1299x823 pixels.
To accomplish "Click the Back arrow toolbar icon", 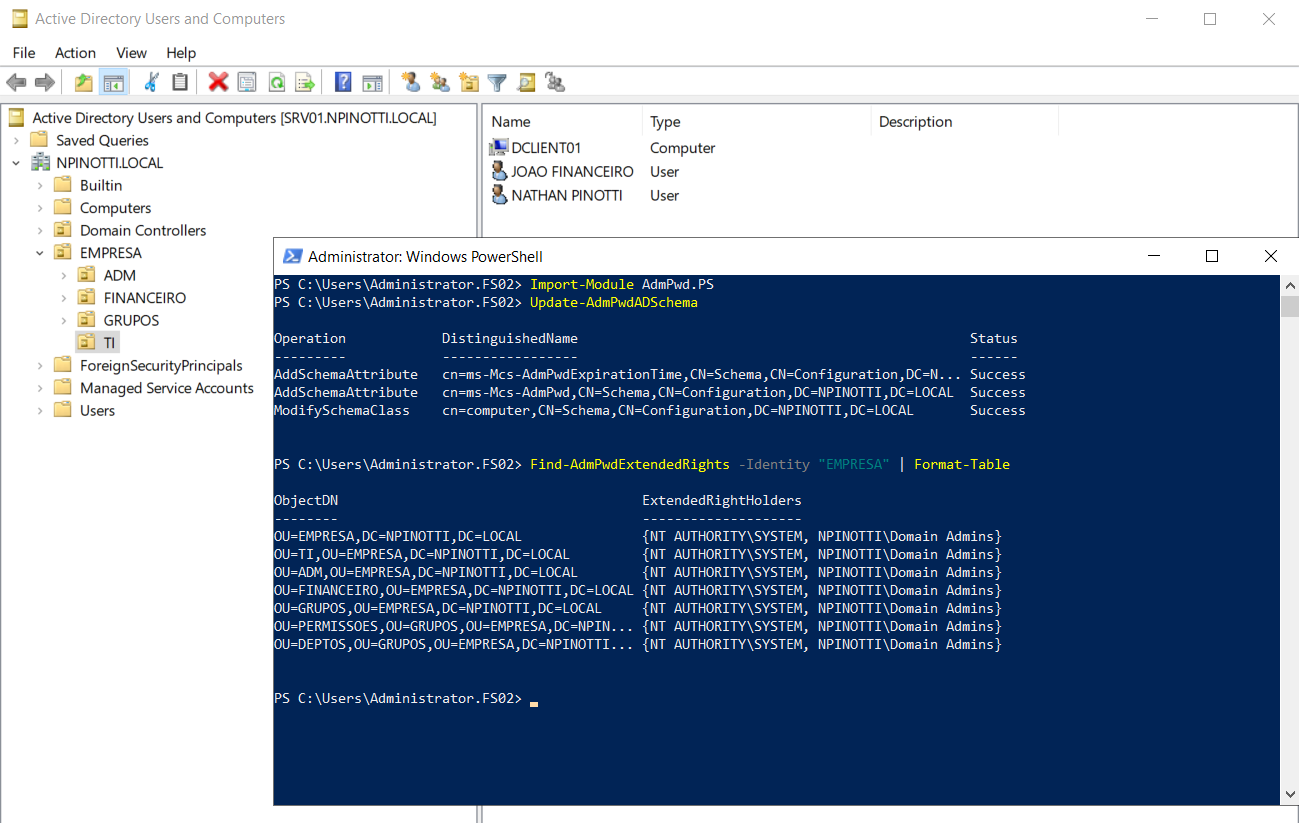I will click(x=16, y=82).
